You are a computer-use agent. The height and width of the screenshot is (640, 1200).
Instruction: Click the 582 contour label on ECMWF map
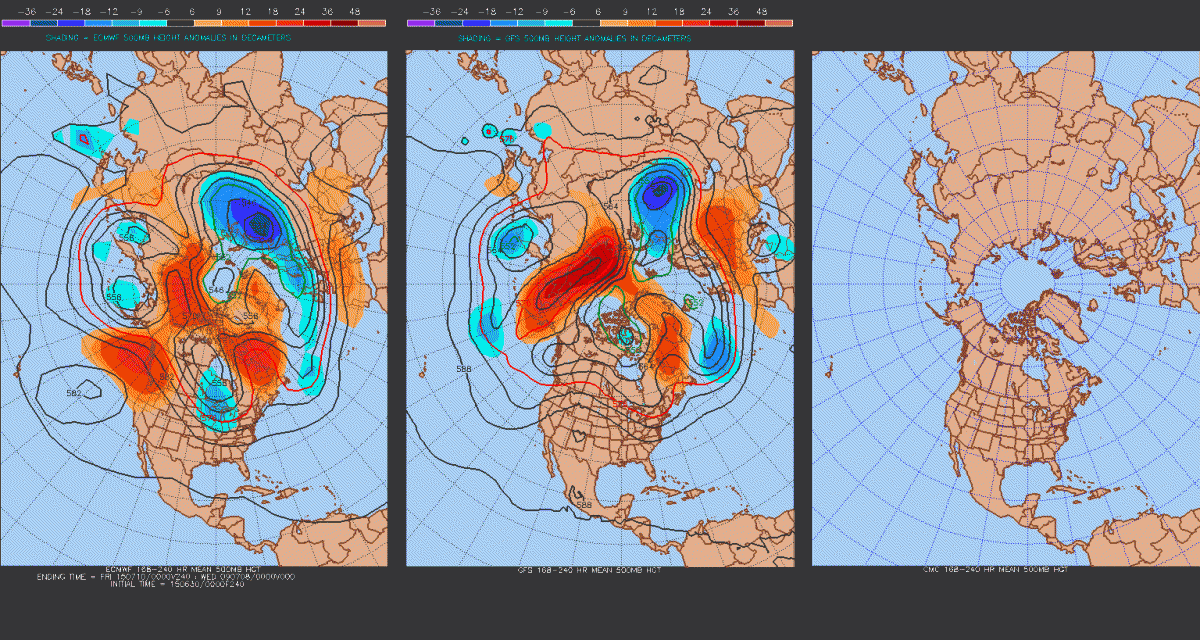pyautogui.click(x=74, y=393)
